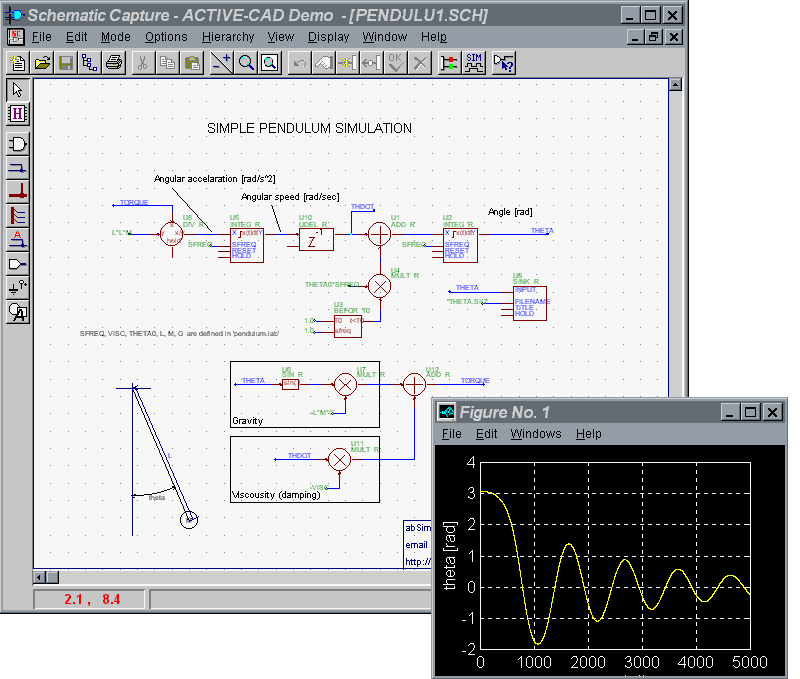Choose the AND gate symbol tool
800x679 pixels.
point(17,144)
